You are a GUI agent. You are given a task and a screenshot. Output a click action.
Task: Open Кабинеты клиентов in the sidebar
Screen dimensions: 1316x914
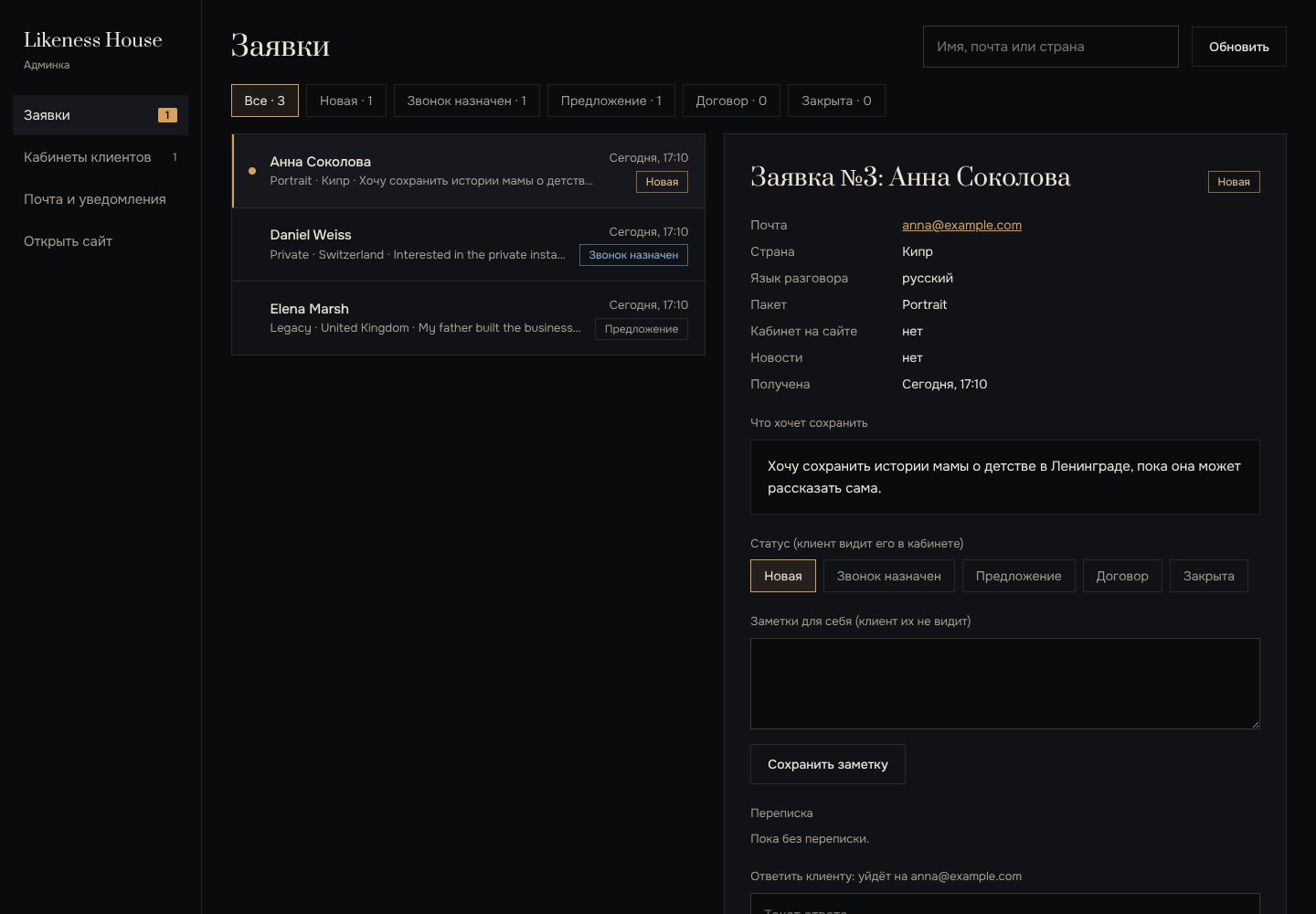click(101, 157)
